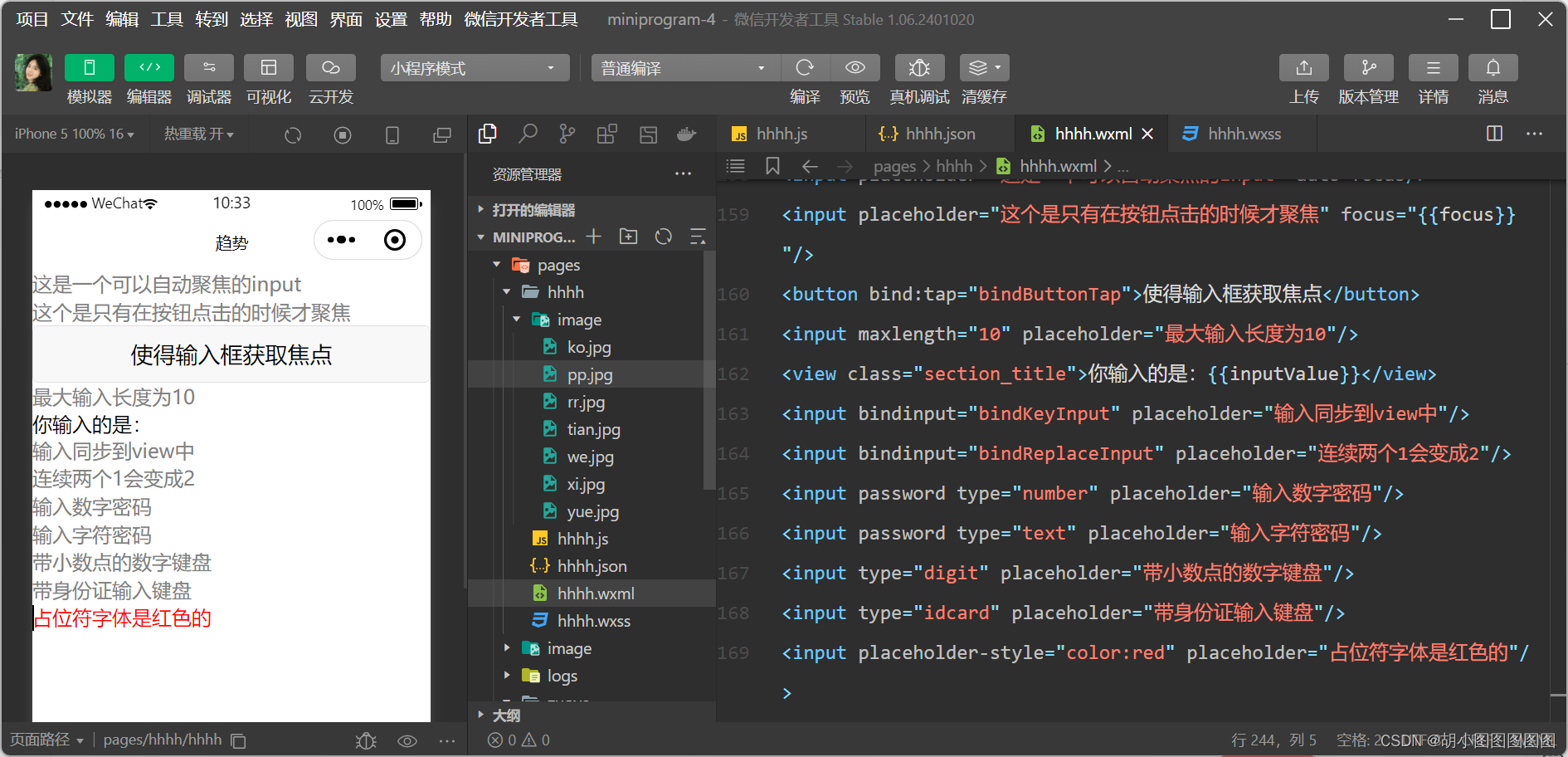Open the 视图 menu

tap(301, 19)
